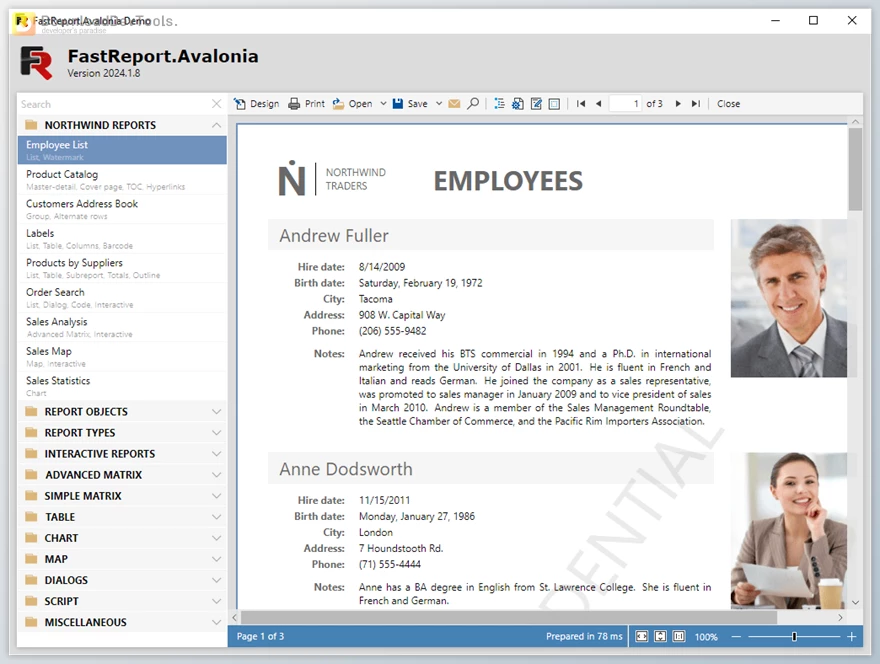This screenshot has height=664, width=880.
Task: Click the page number field
Action: (625, 104)
